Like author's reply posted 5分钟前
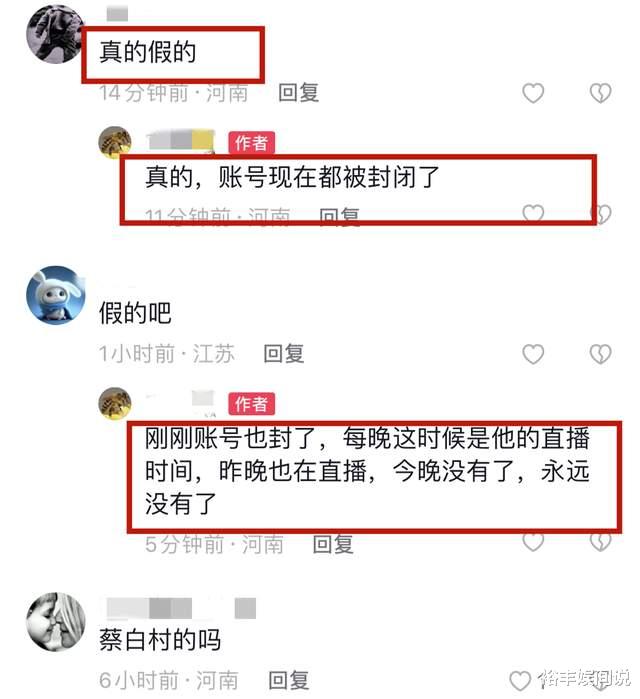This screenshot has height=699, width=640. click(x=533, y=542)
